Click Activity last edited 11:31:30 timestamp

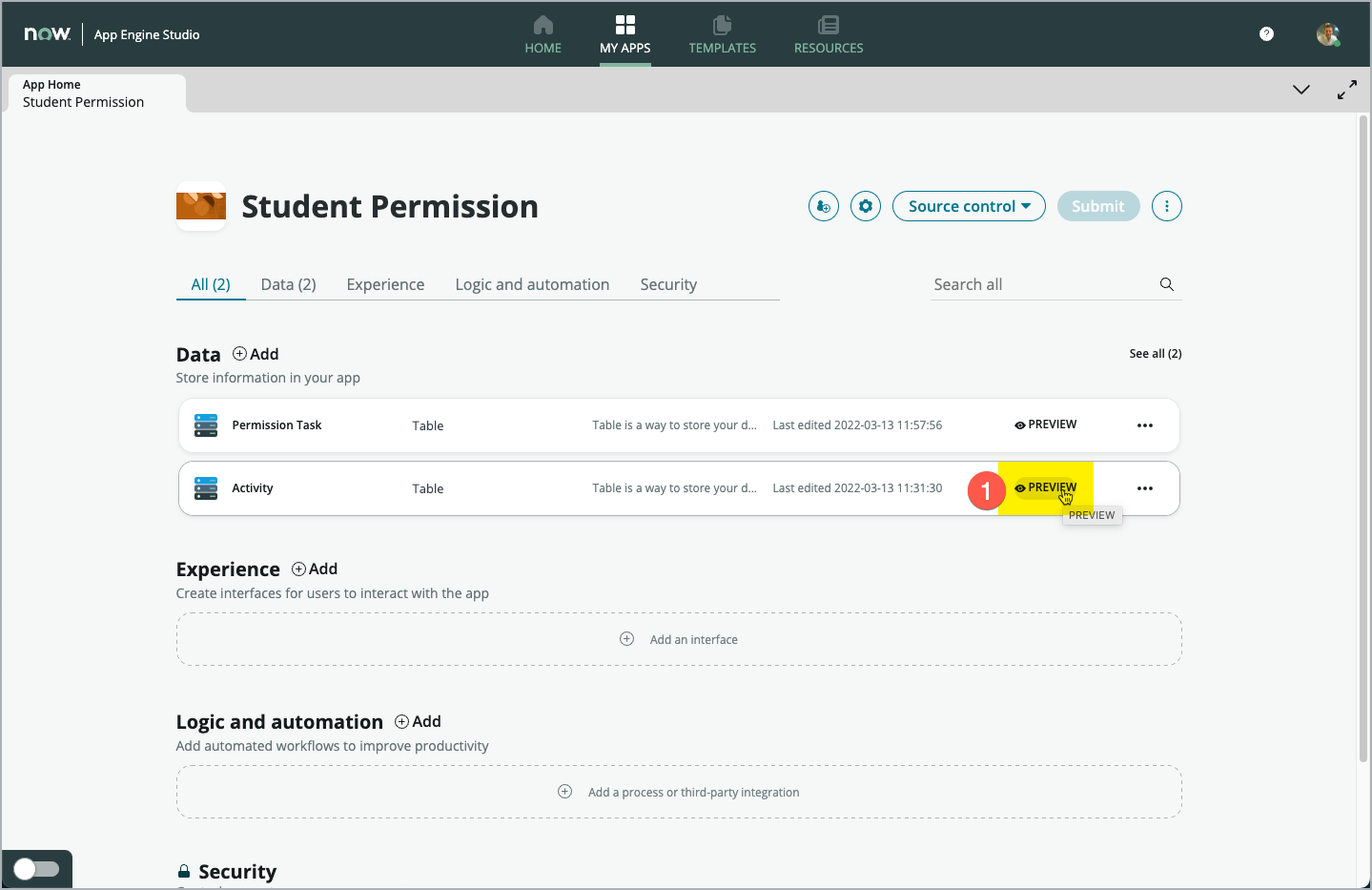857,488
